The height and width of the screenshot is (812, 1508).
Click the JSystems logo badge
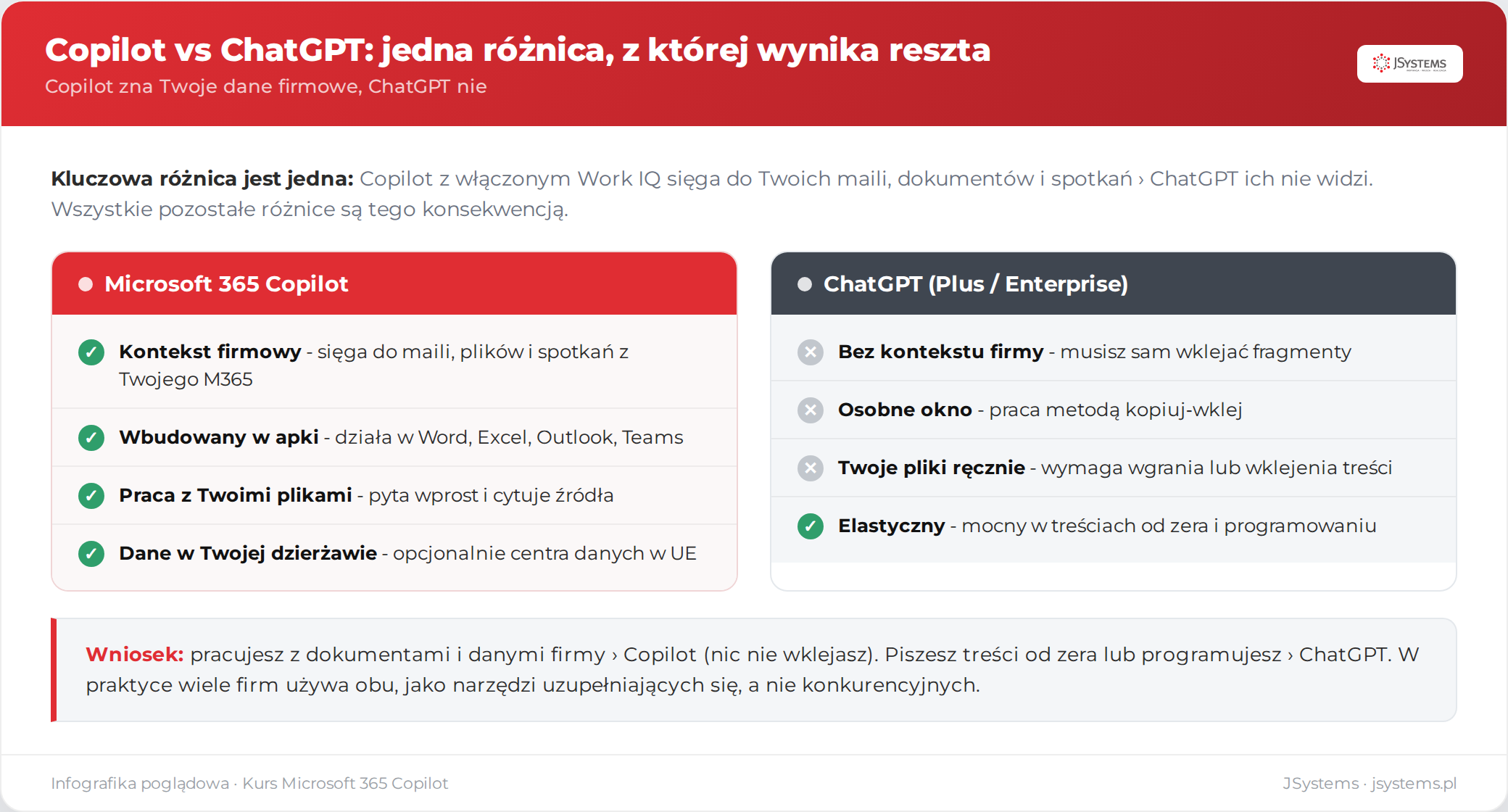click(1409, 64)
